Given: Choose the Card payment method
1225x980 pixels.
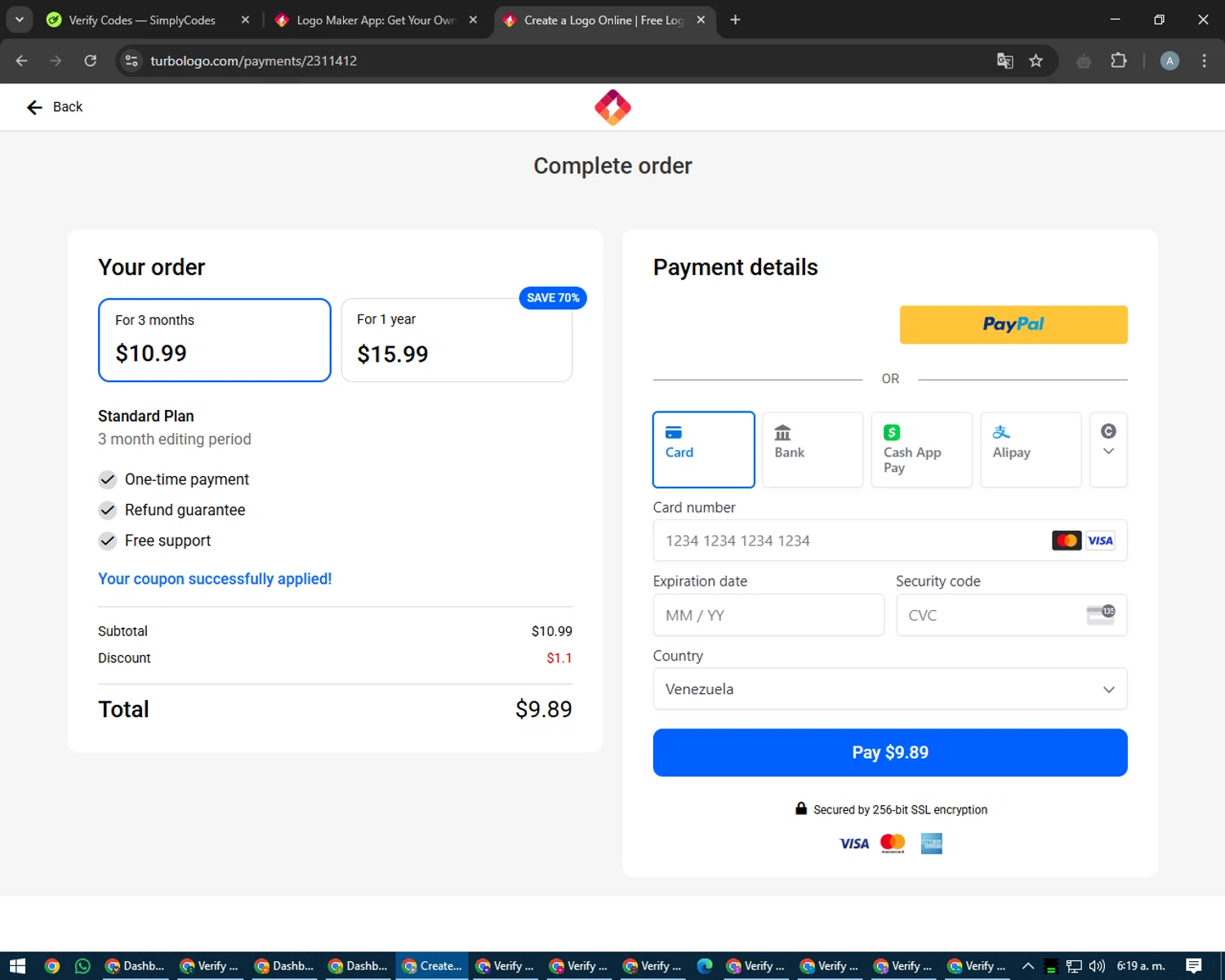Looking at the screenshot, I should 704,449.
